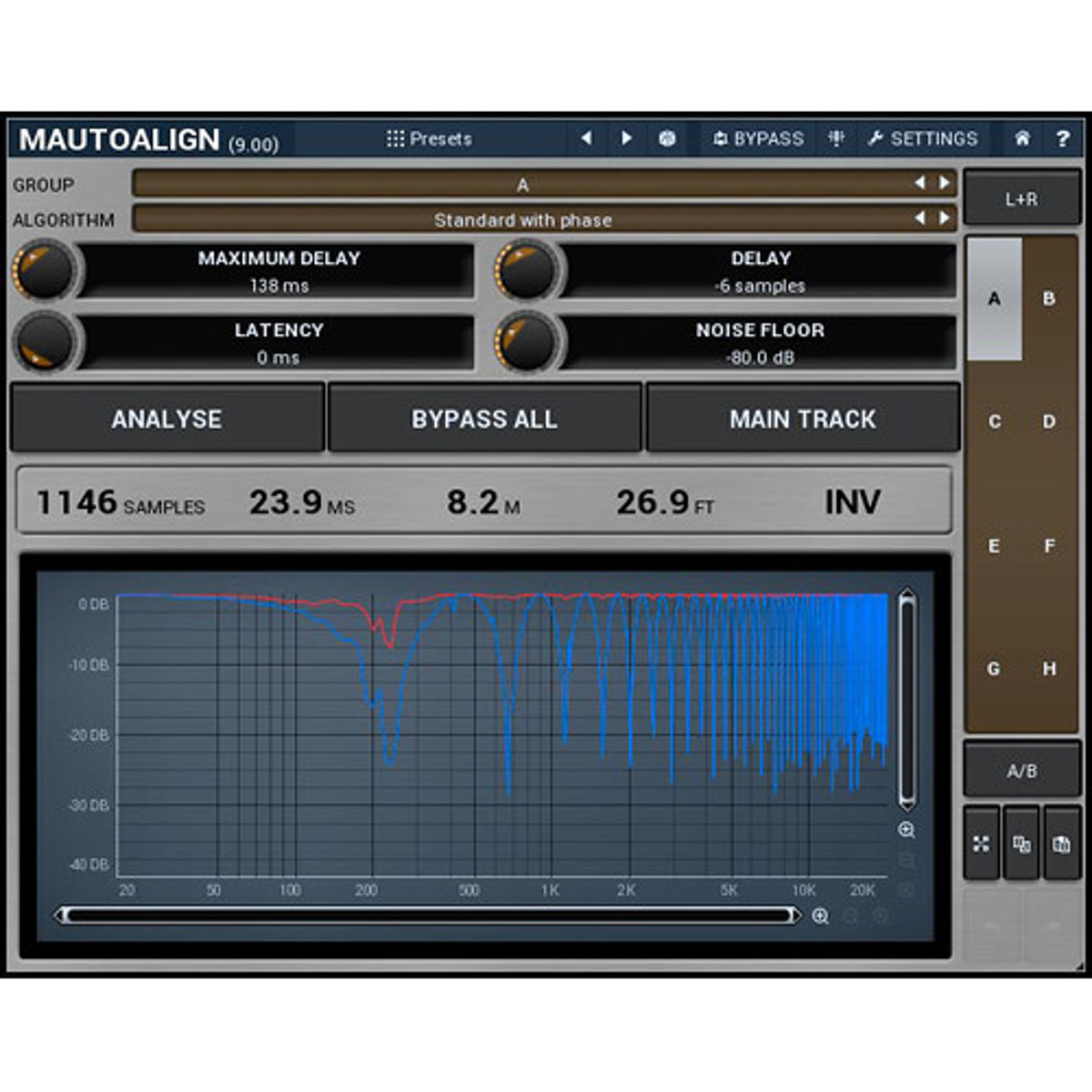Image resolution: width=1092 pixels, height=1092 pixels.
Task: Select preset slot E
Action: pos(994,546)
